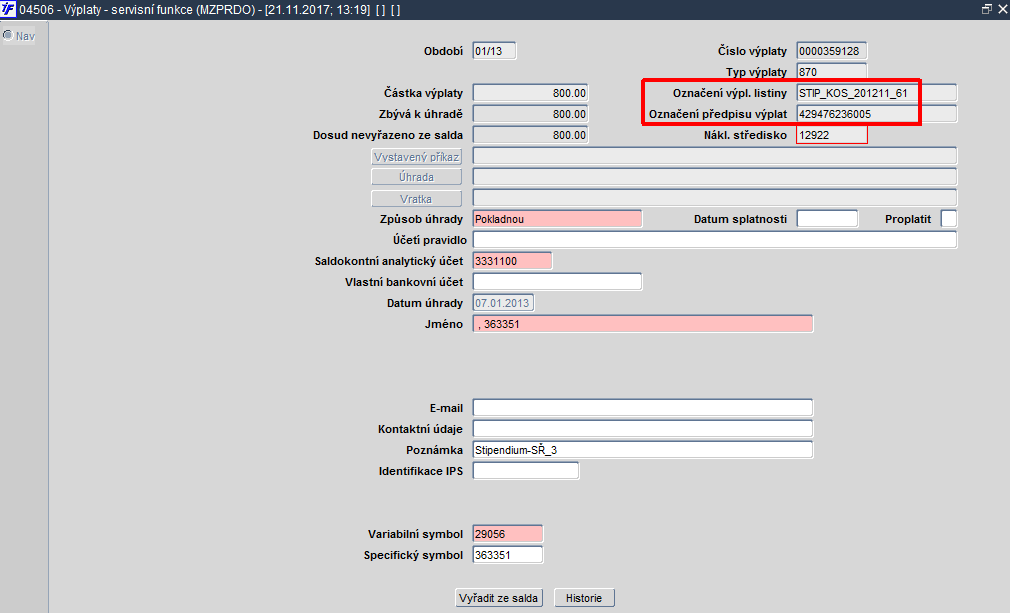Click the Částka výplaty label
Screen dimensions: 1010x613
point(423,93)
